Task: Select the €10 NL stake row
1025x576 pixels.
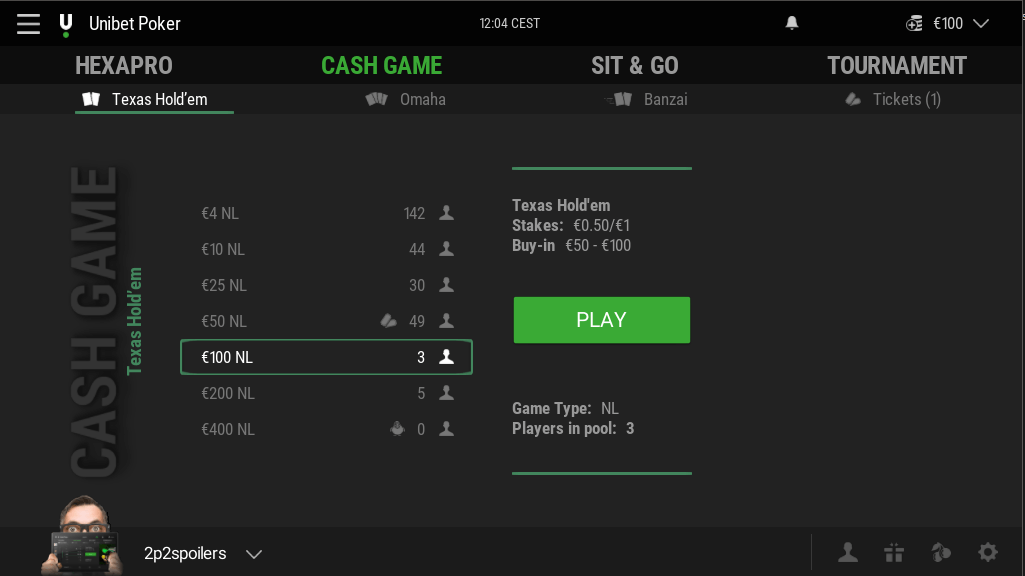Action: 326,249
